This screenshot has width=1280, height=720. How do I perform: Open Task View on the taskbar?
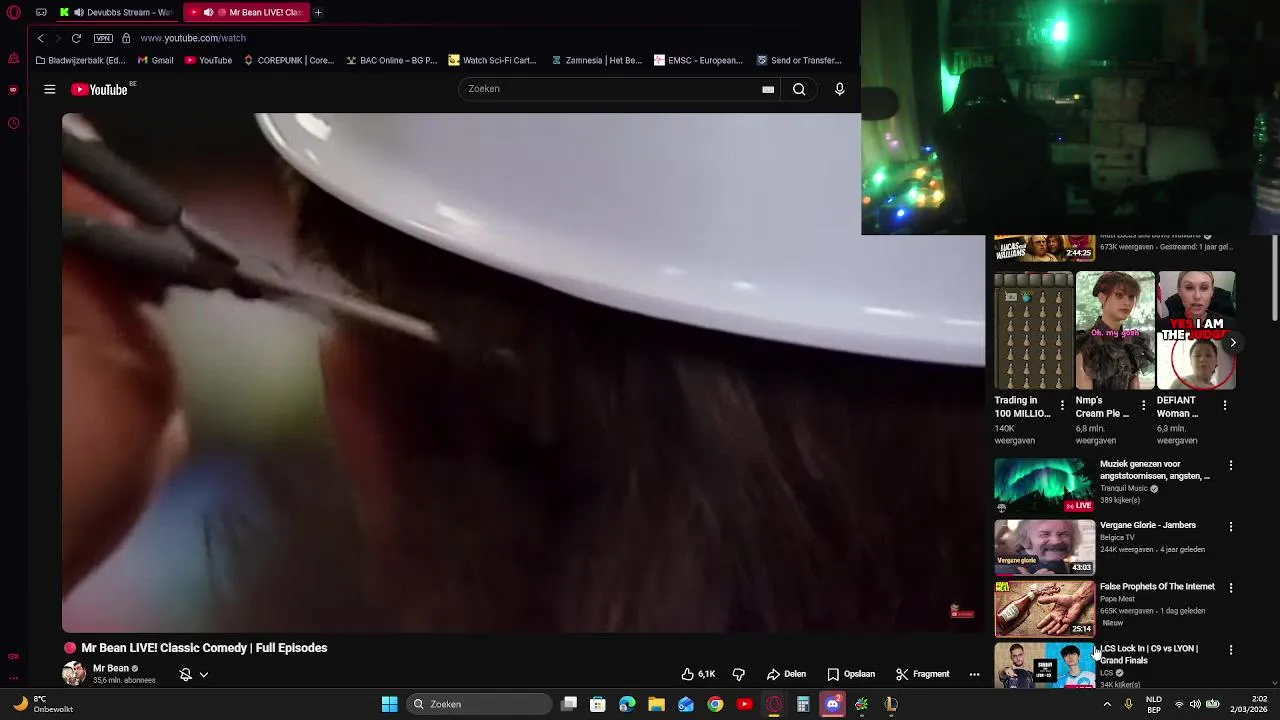569,704
